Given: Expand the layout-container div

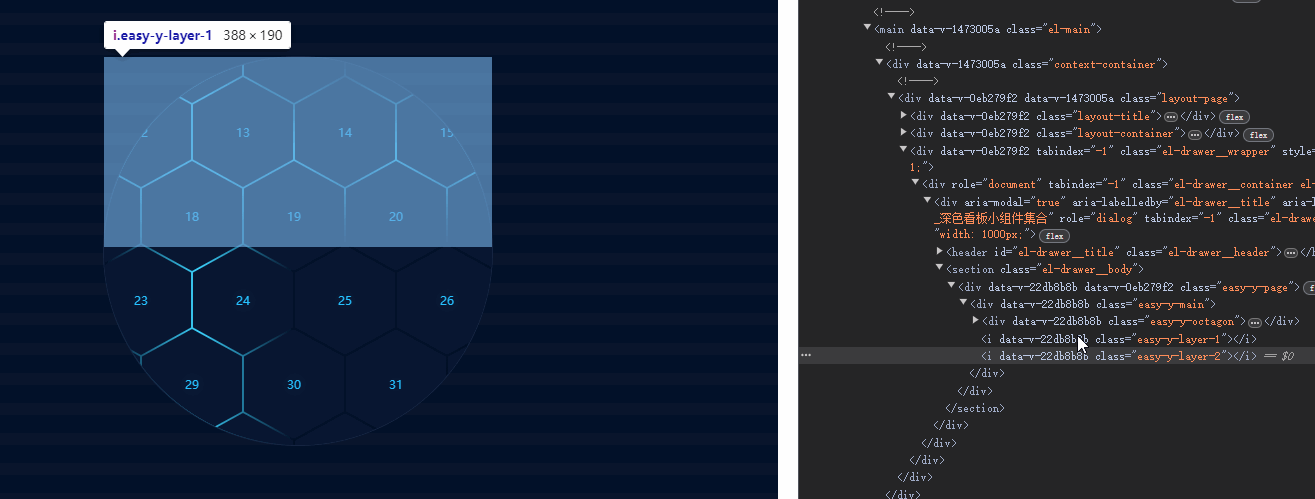Looking at the screenshot, I should 904,133.
